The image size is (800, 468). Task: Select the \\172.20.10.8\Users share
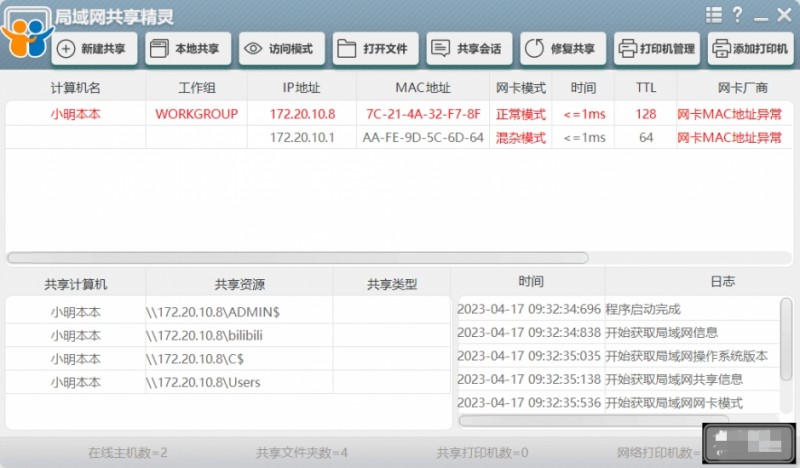(x=203, y=382)
